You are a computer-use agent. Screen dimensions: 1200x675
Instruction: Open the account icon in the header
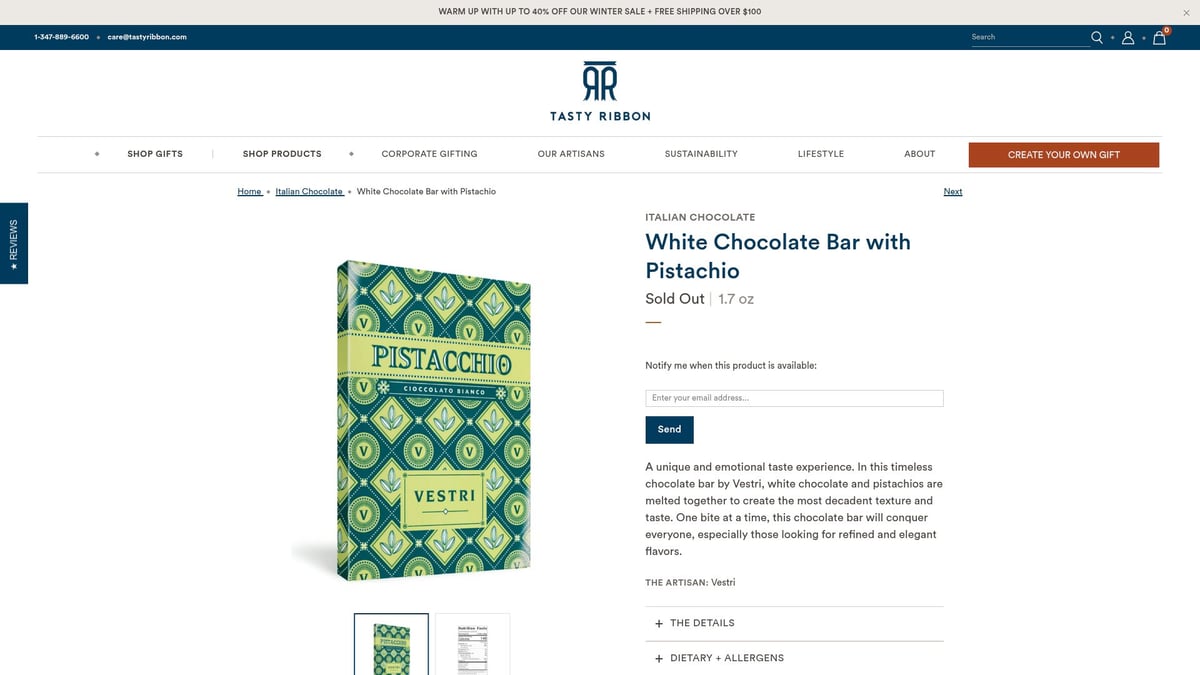pos(1128,37)
